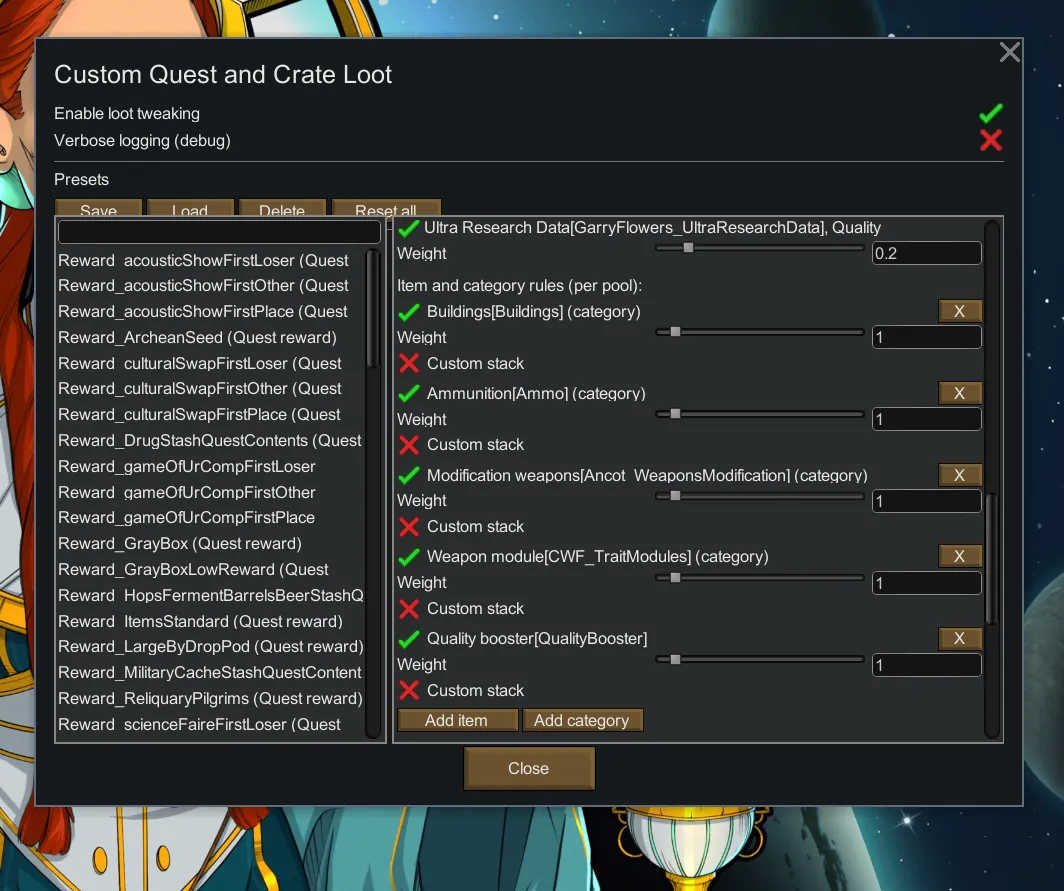Remove the Ammunition category rule with X

click(x=959, y=393)
